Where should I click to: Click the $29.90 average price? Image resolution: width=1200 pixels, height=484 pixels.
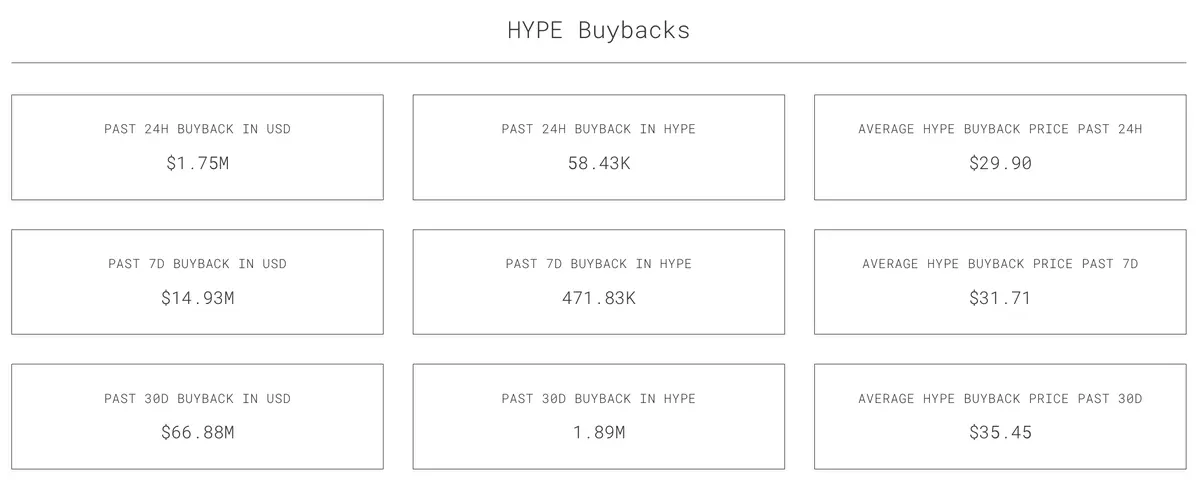click(x=1000, y=163)
